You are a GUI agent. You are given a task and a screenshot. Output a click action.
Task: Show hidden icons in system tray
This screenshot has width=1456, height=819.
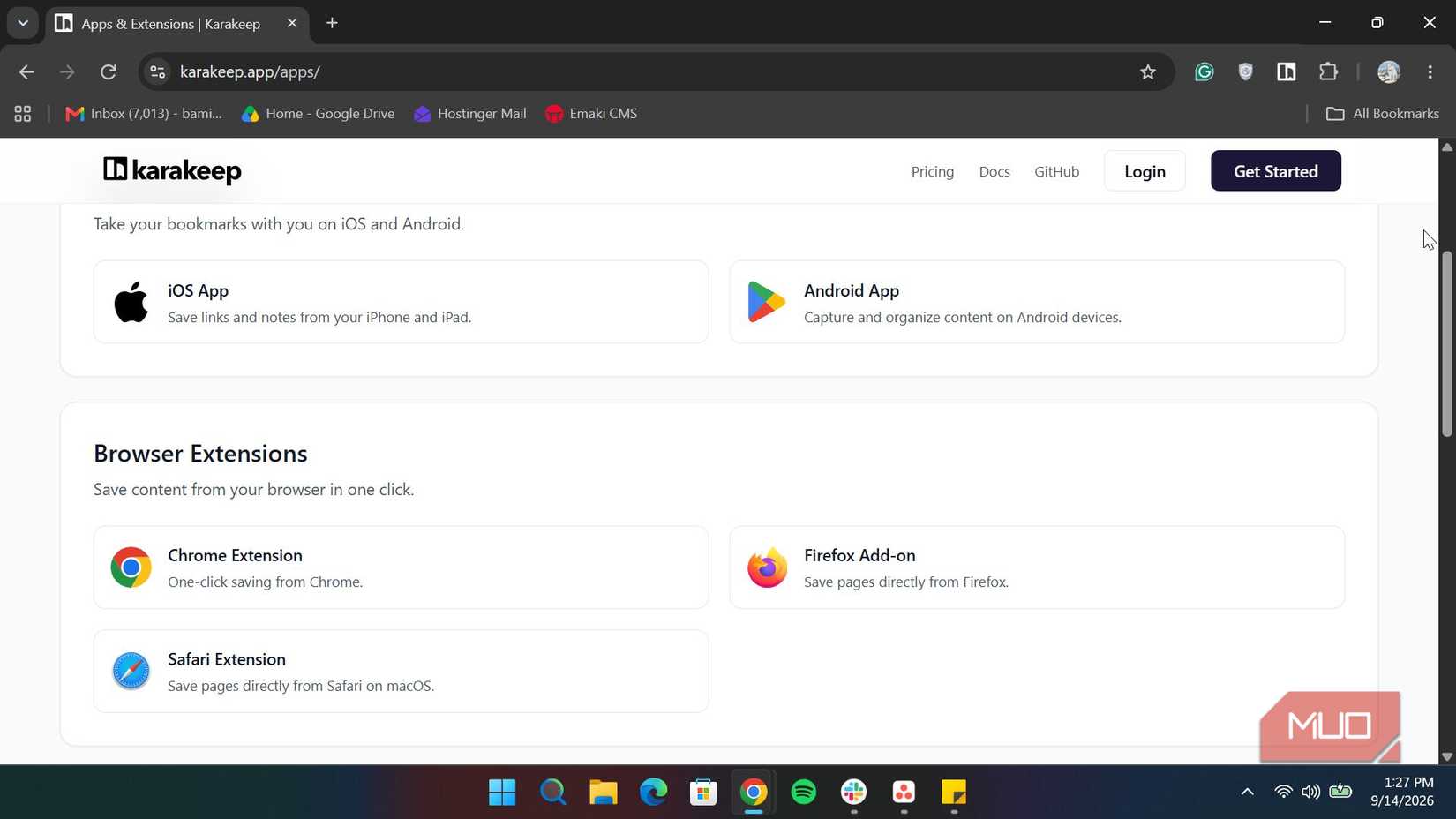click(1247, 792)
